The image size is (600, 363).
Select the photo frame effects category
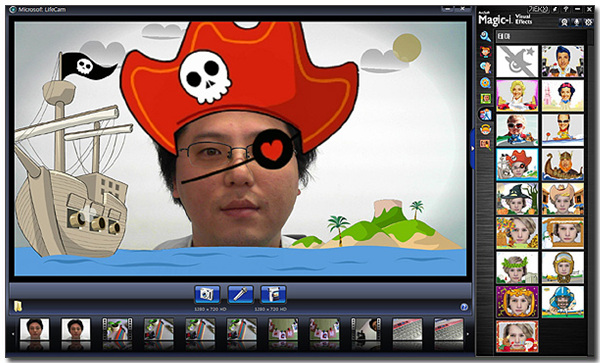click(486, 99)
